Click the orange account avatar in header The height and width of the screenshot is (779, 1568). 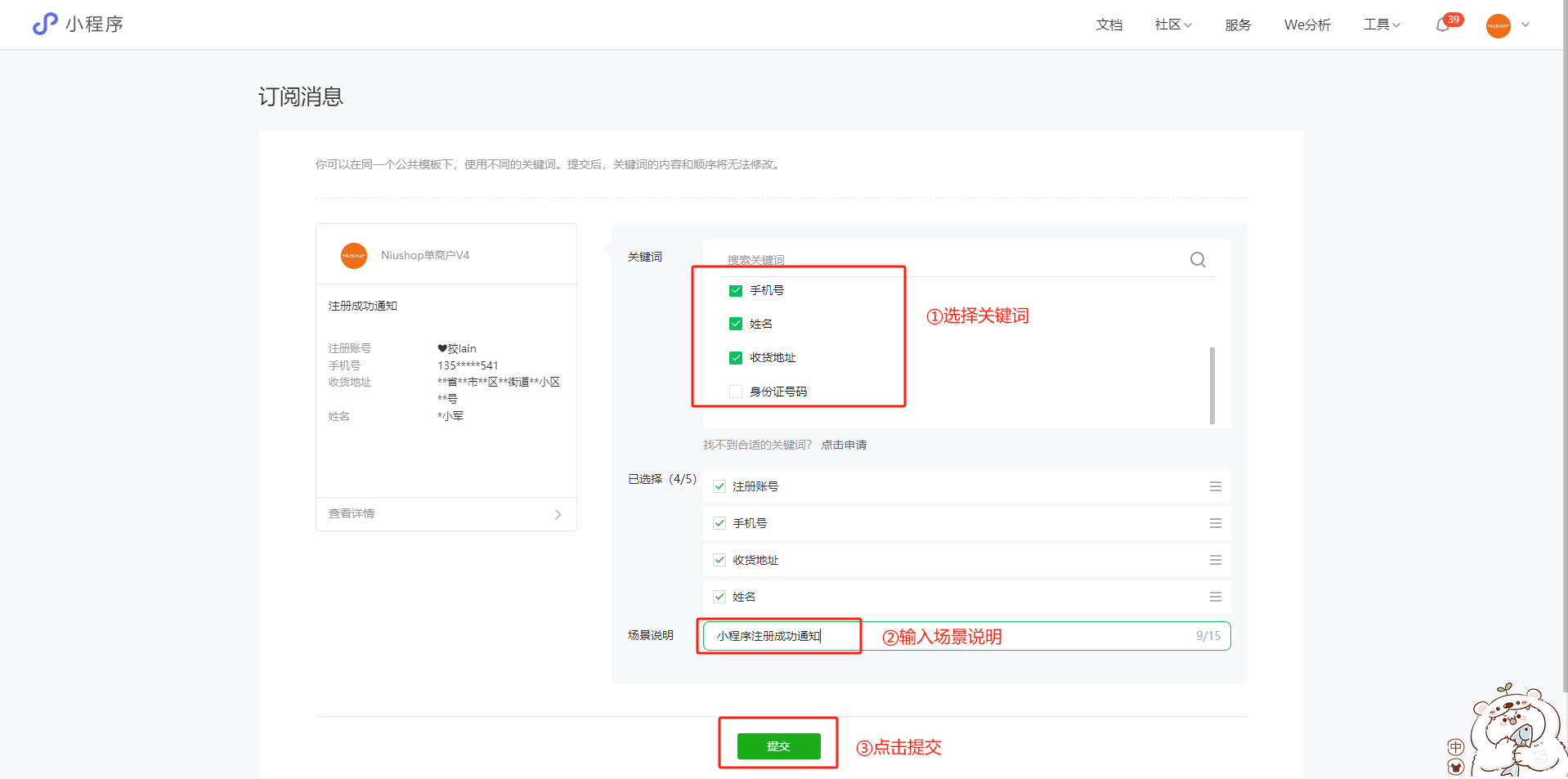(x=1498, y=25)
